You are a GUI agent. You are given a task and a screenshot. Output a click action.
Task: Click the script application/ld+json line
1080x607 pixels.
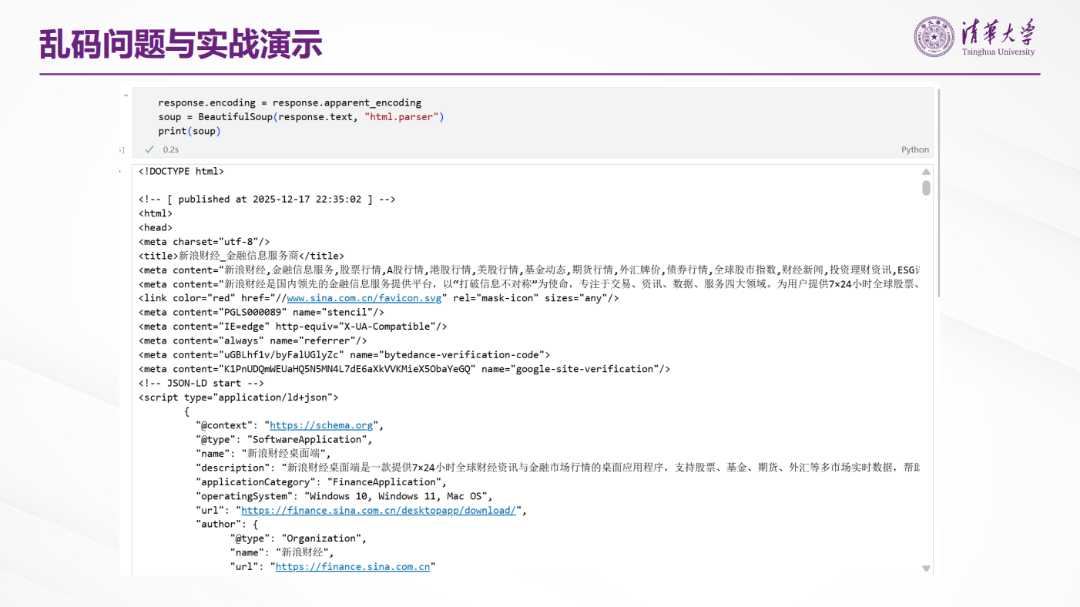pos(238,398)
